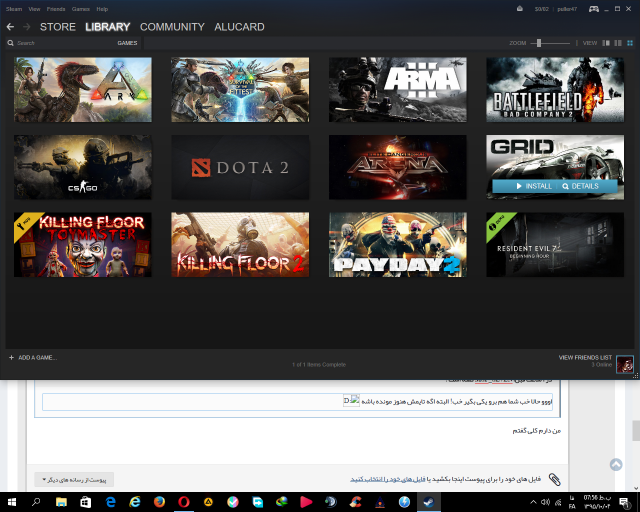The width and height of the screenshot is (640, 512).
Task: Select Resident Evil 7 Beginning Hour tile
Action: [555, 245]
